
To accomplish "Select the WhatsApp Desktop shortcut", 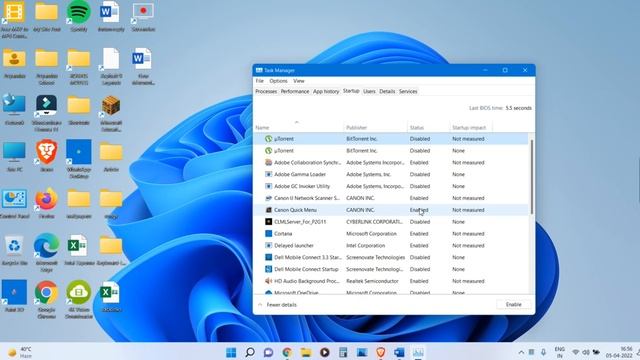I will point(79,159).
